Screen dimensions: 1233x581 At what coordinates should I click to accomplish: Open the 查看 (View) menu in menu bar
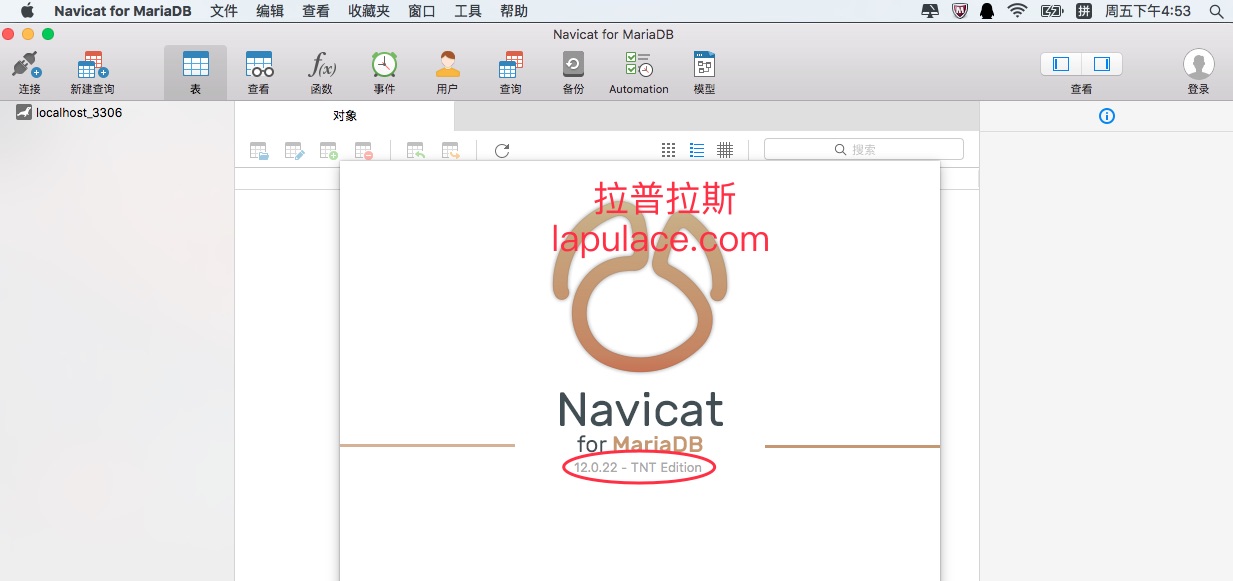coord(316,11)
